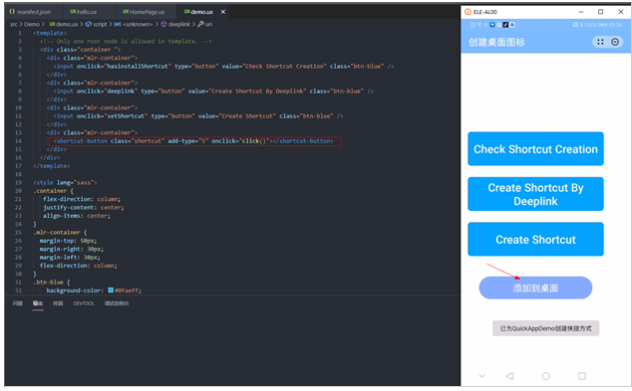Click the highlighted shortcut-button code on line 14
Viewport: 632px width, 391px height.
click(x=195, y=141)
